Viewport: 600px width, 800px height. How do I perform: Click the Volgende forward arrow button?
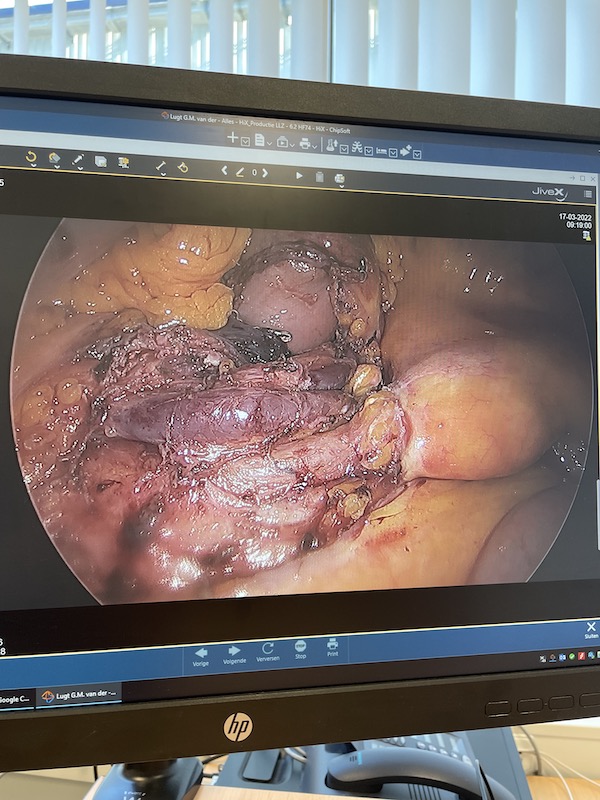[x=234, y=655]
